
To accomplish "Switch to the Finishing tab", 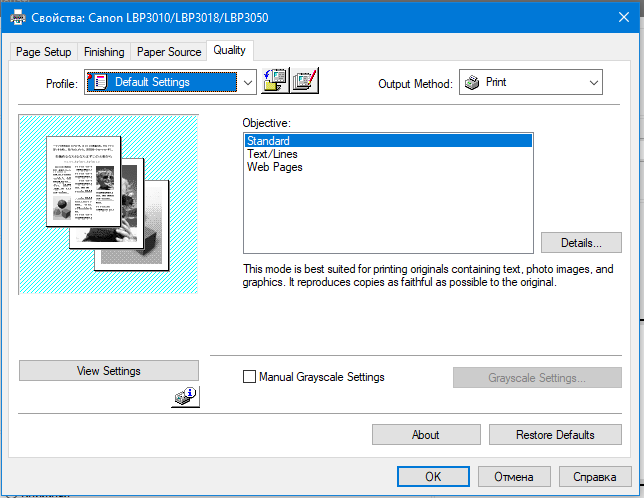I will 104,52.
